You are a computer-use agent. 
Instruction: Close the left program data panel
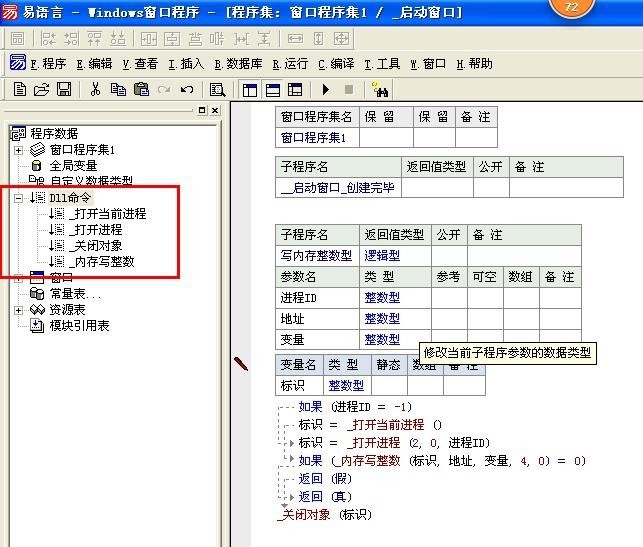(215, 110)
